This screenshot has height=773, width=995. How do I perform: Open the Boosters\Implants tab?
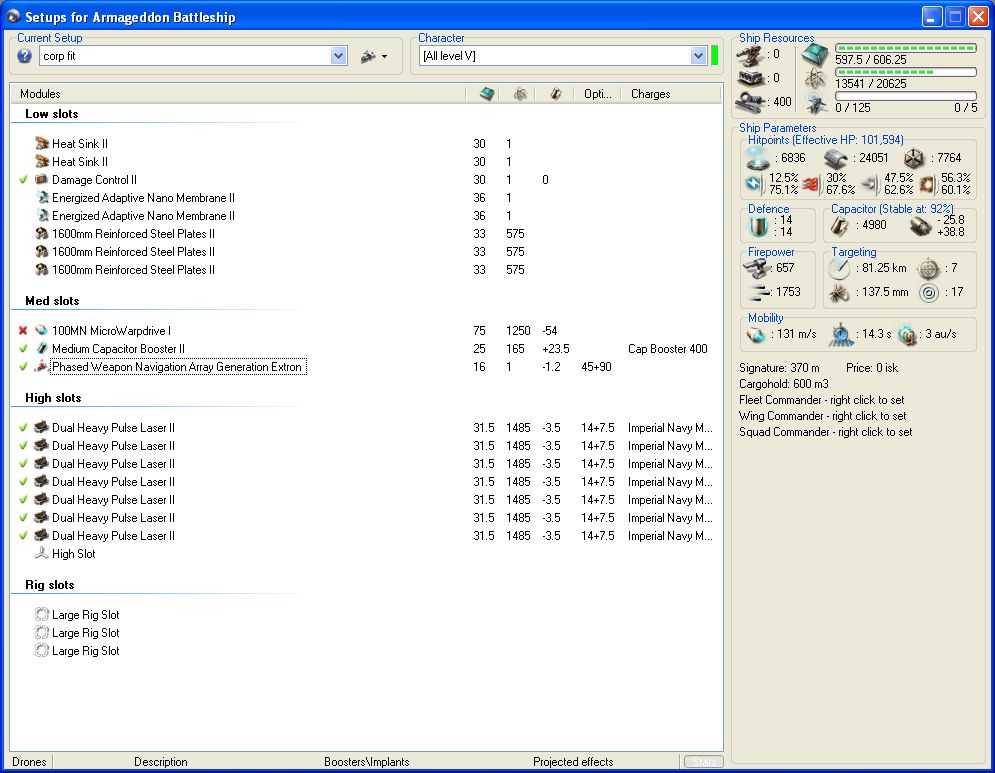[366, 762]
